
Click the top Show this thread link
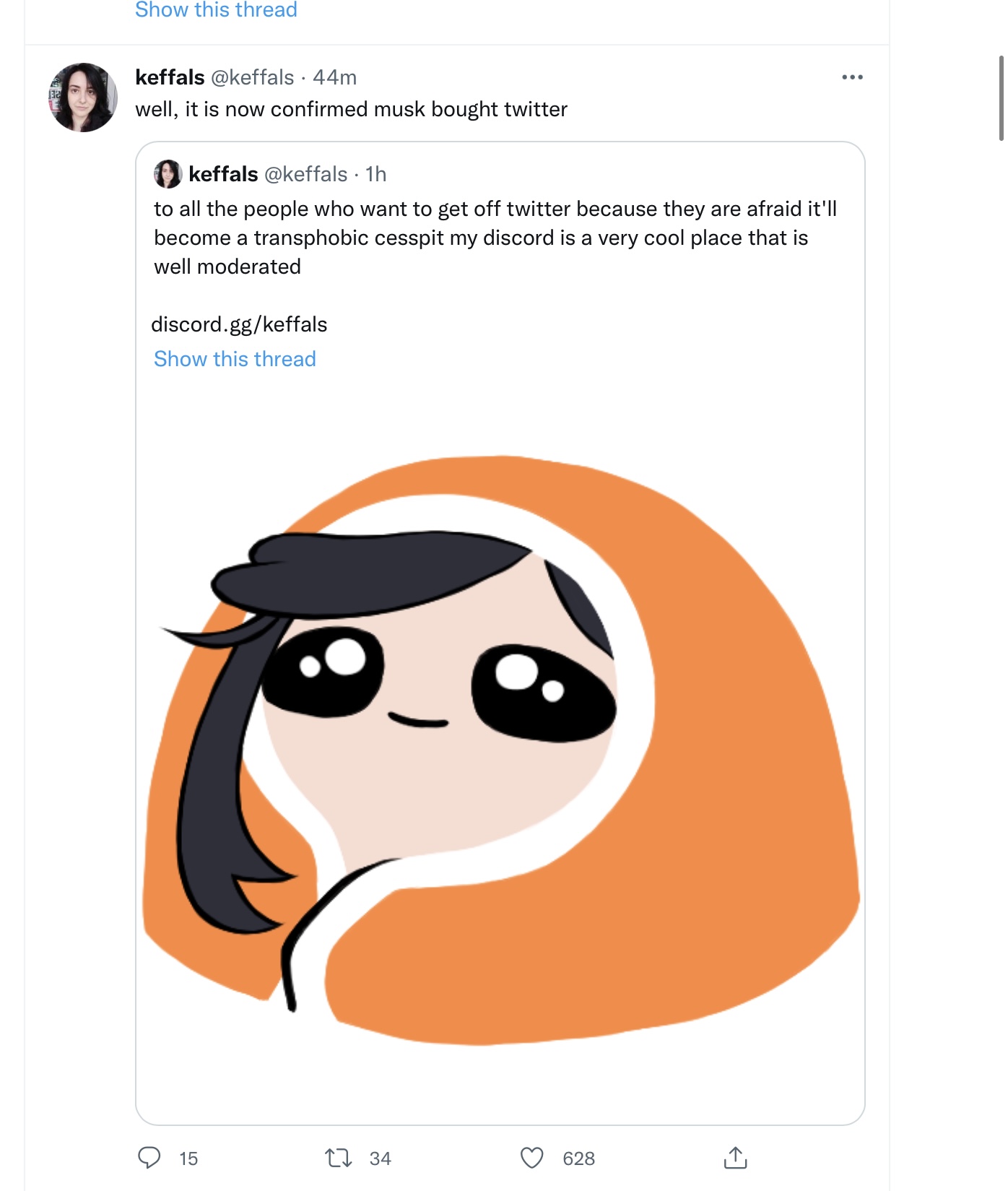[x=216, y=10]
